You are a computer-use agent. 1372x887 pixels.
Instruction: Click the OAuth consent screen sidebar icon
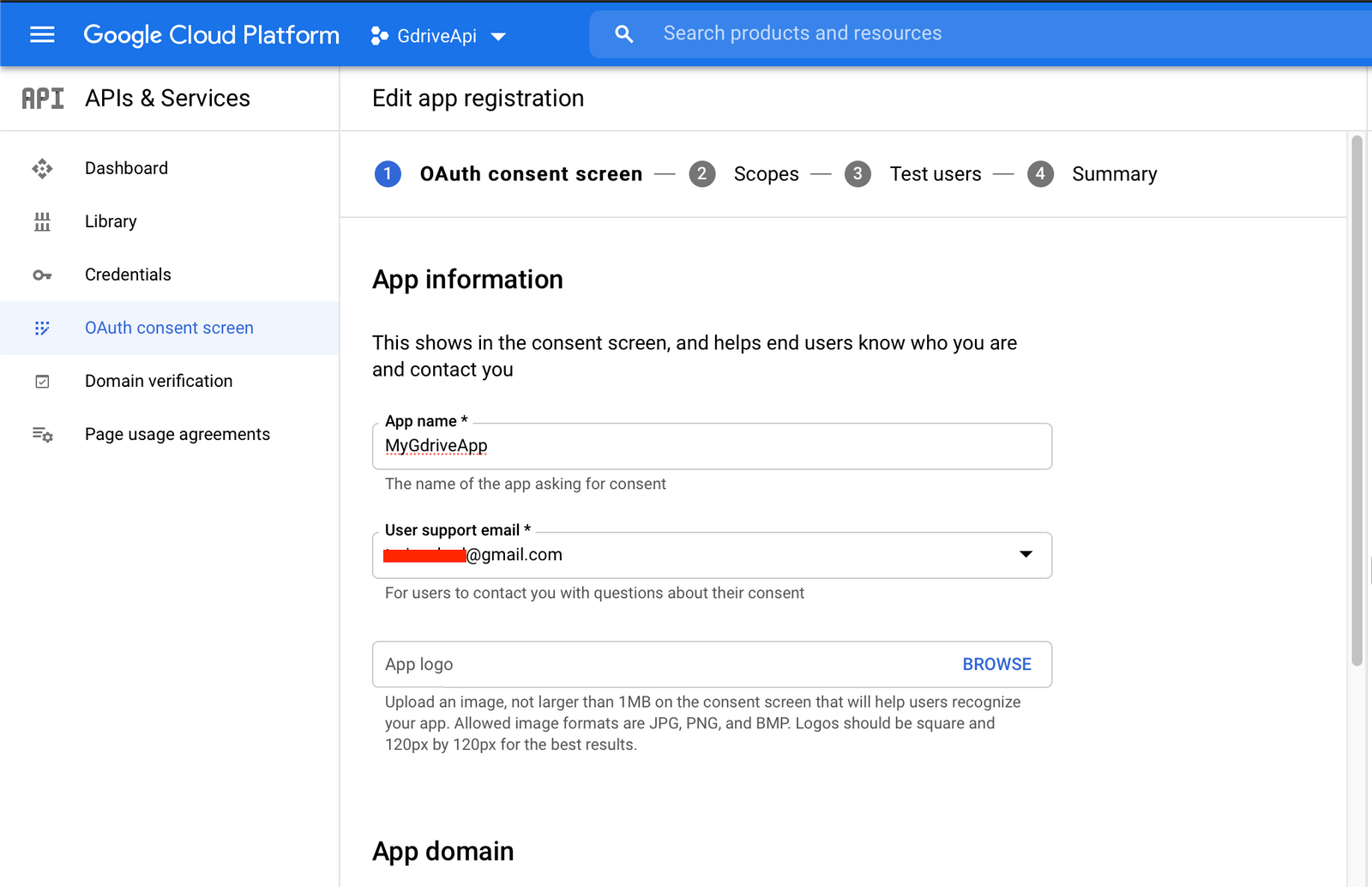[42, 329]
